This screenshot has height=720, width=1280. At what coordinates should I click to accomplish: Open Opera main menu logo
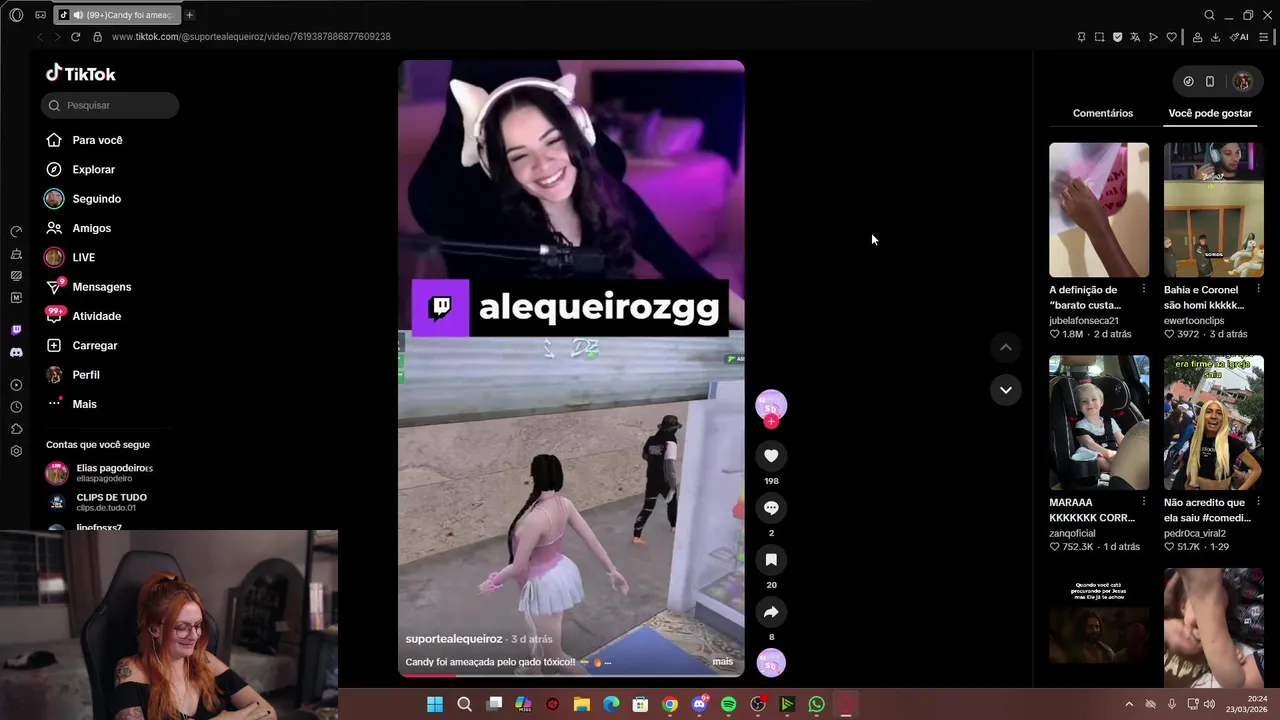pos(16,15)
